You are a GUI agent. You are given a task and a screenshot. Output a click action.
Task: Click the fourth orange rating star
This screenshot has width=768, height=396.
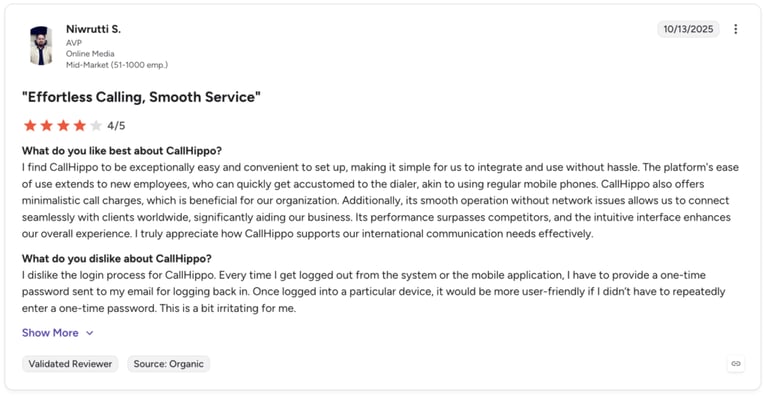click(x=79, y=126)
